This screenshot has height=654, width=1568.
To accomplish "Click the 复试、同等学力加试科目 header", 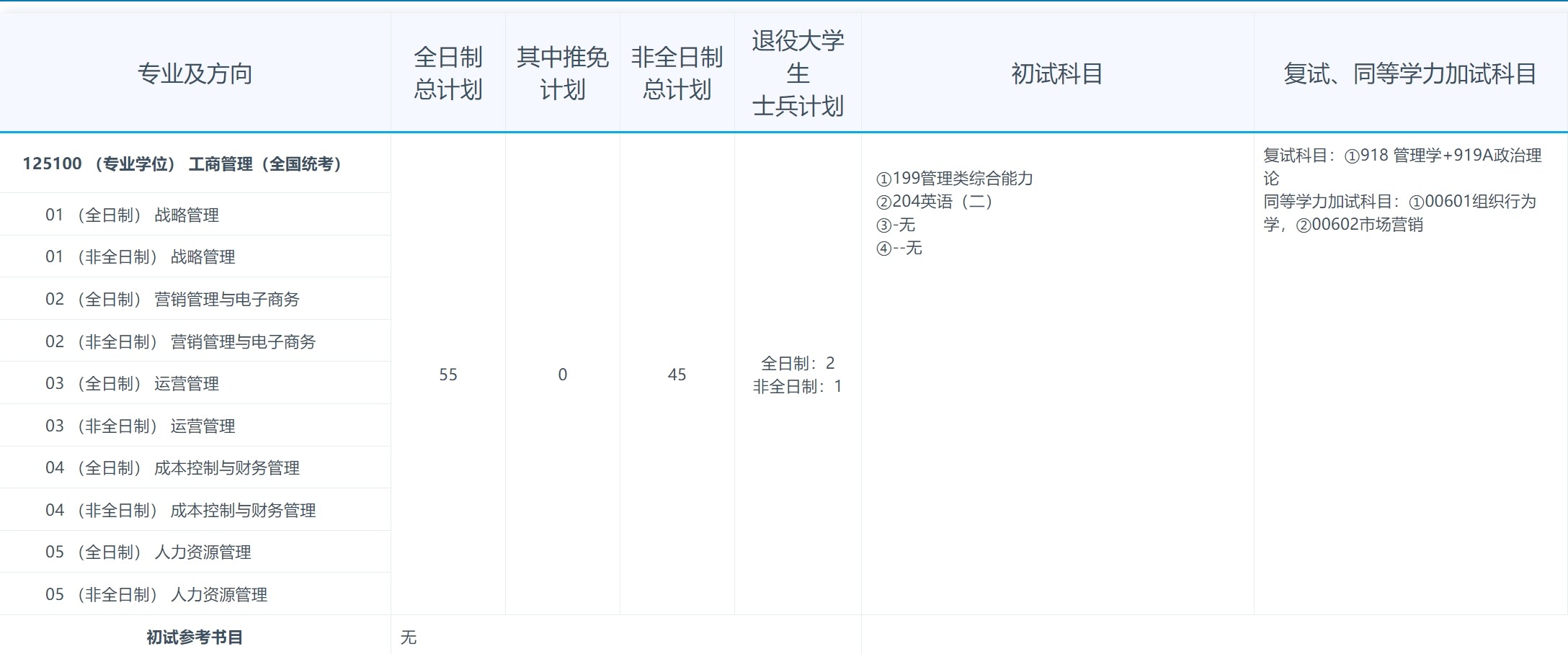I will coord(1410,73).
